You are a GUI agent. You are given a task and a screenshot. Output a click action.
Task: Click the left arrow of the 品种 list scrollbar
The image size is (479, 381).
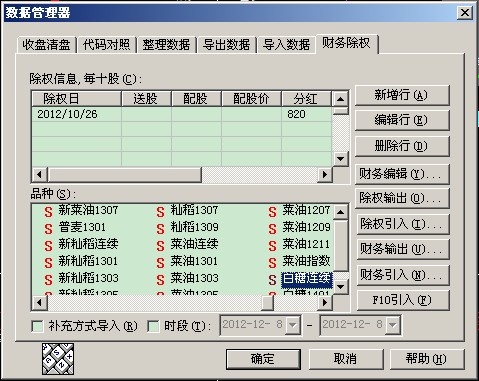[40, 303]
